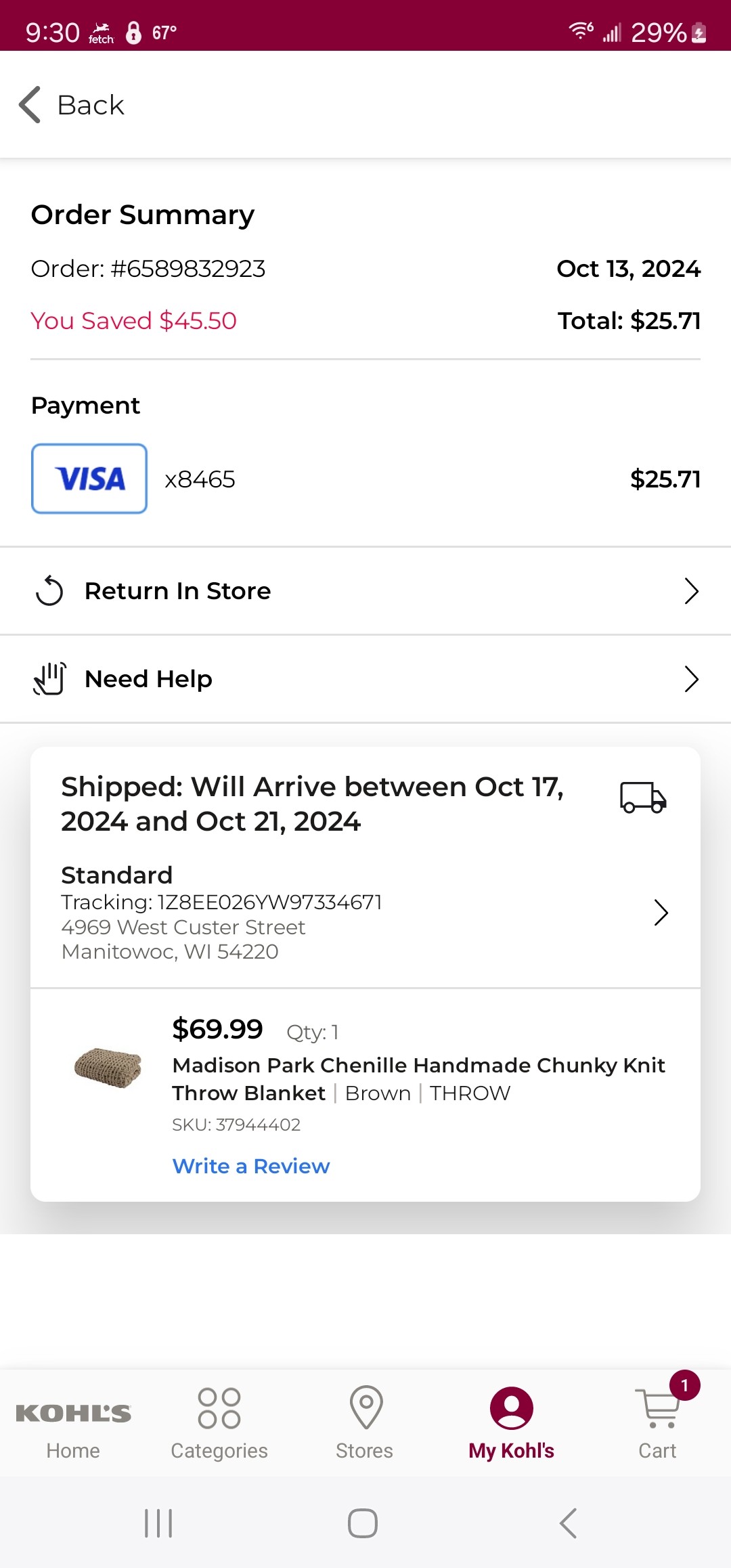Tap the delivery truck icon

click(x=643, y=797)
